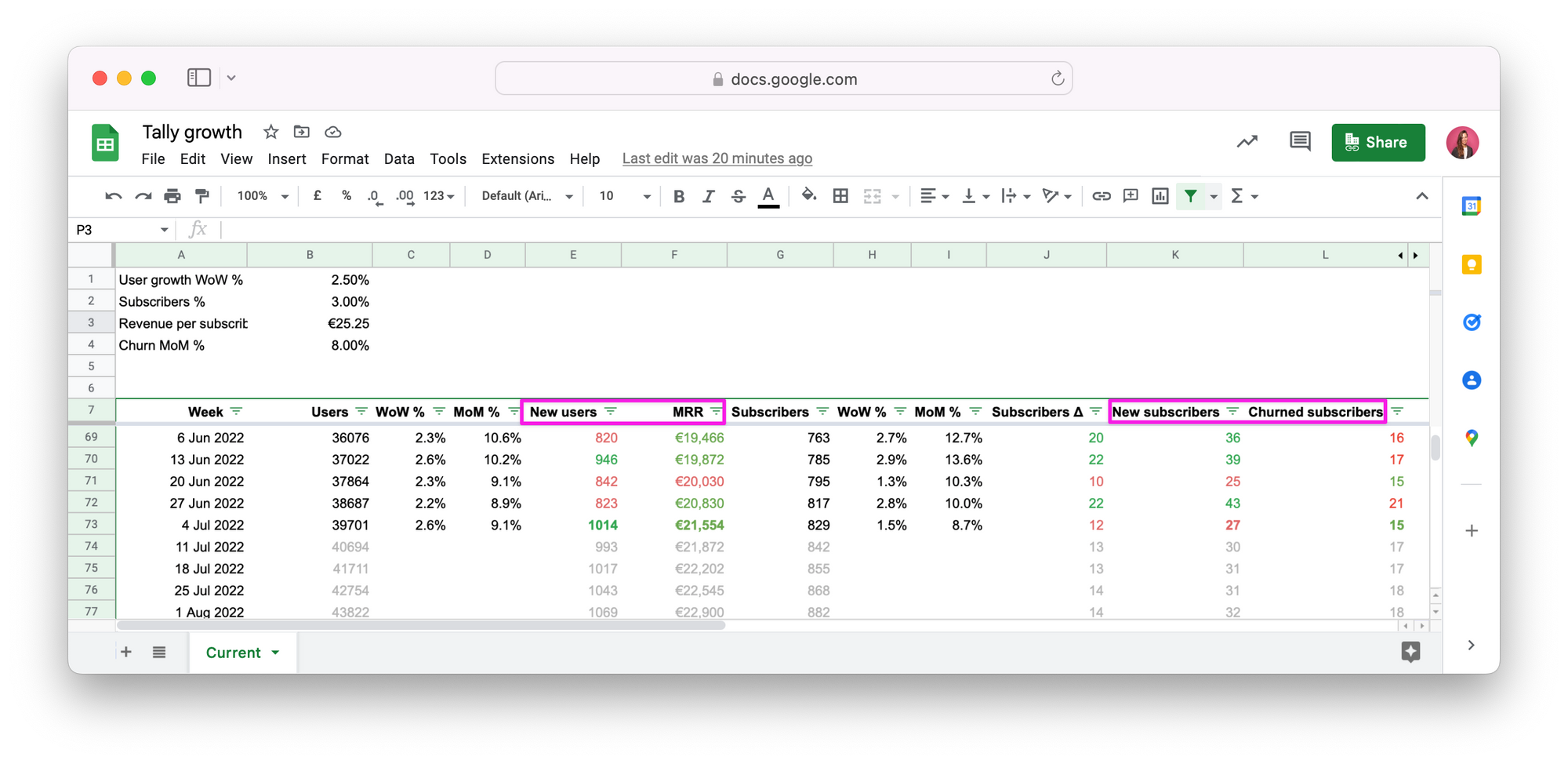
Task: Select the Current sheet tab
Action: (x=242, y=653)
